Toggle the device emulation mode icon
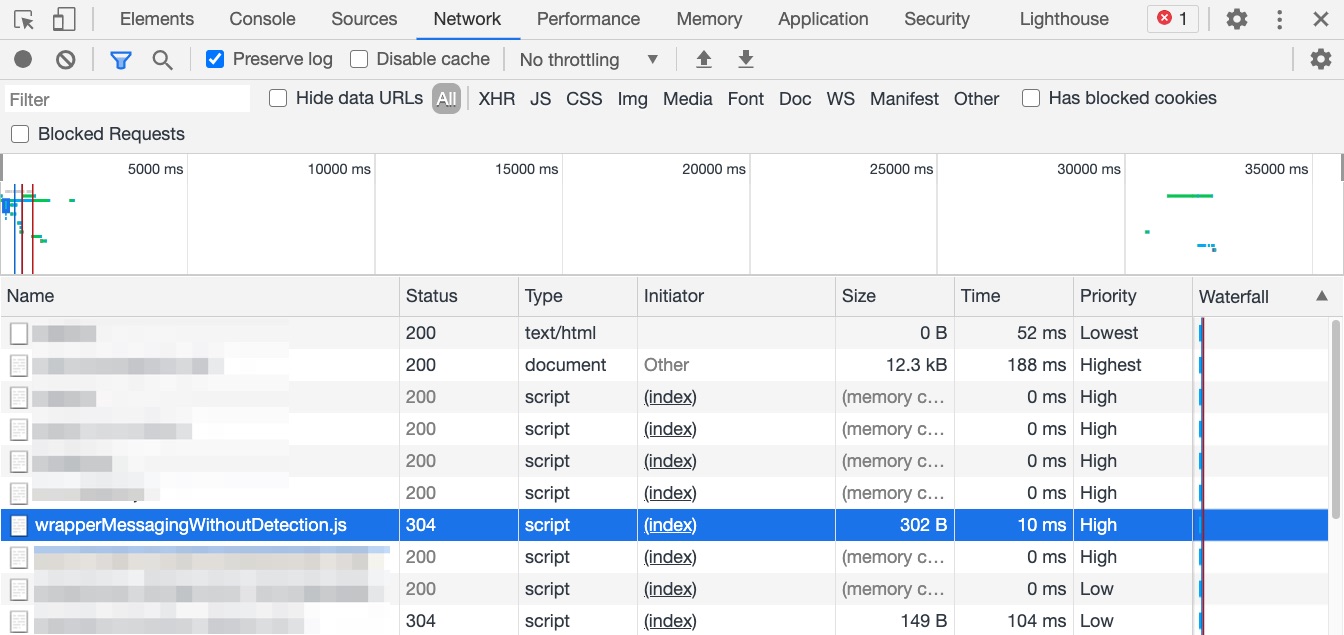Viewport: 1344px width, 635px height. (x=64, y=18)
